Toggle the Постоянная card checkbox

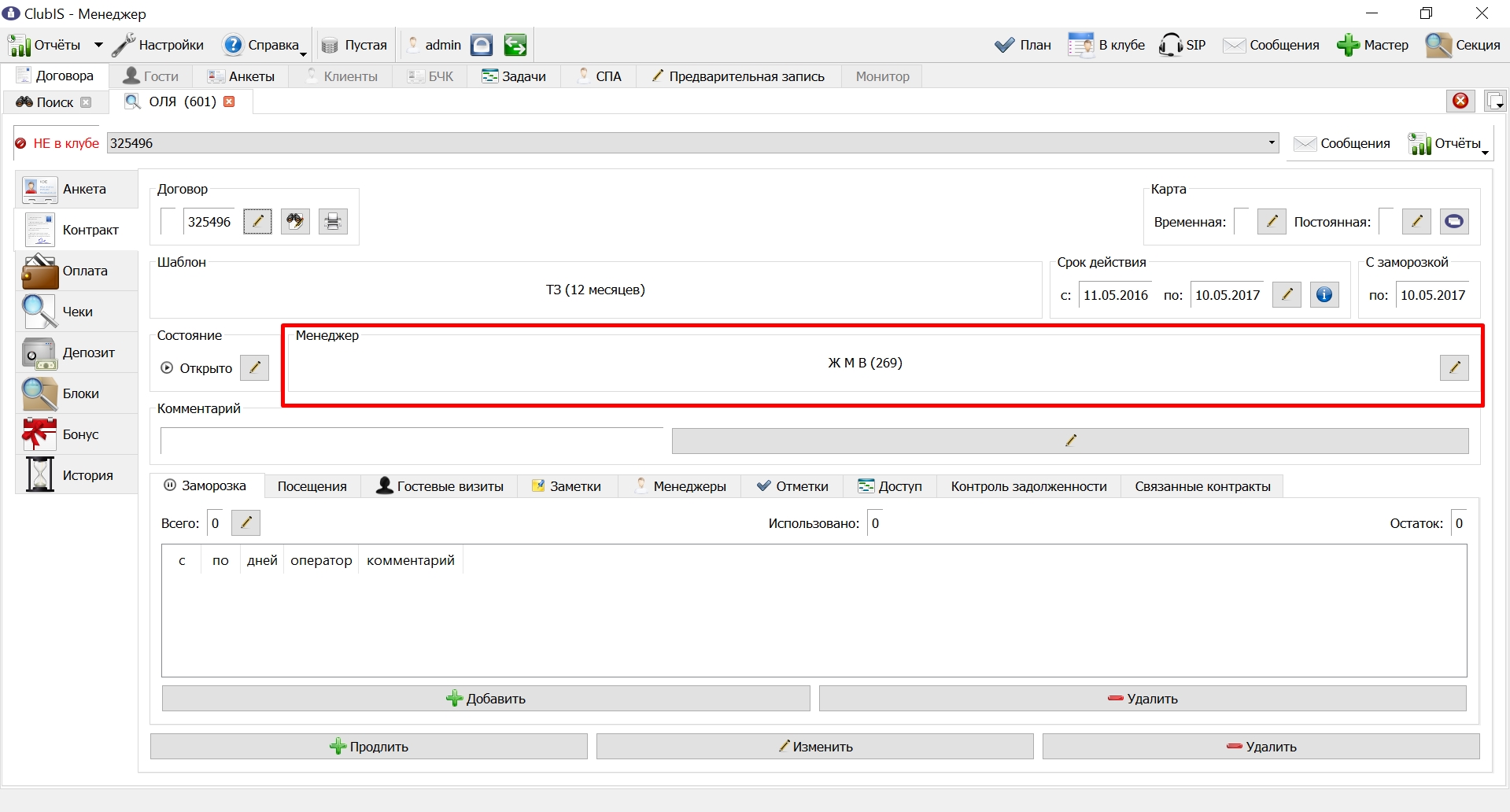1386,222
